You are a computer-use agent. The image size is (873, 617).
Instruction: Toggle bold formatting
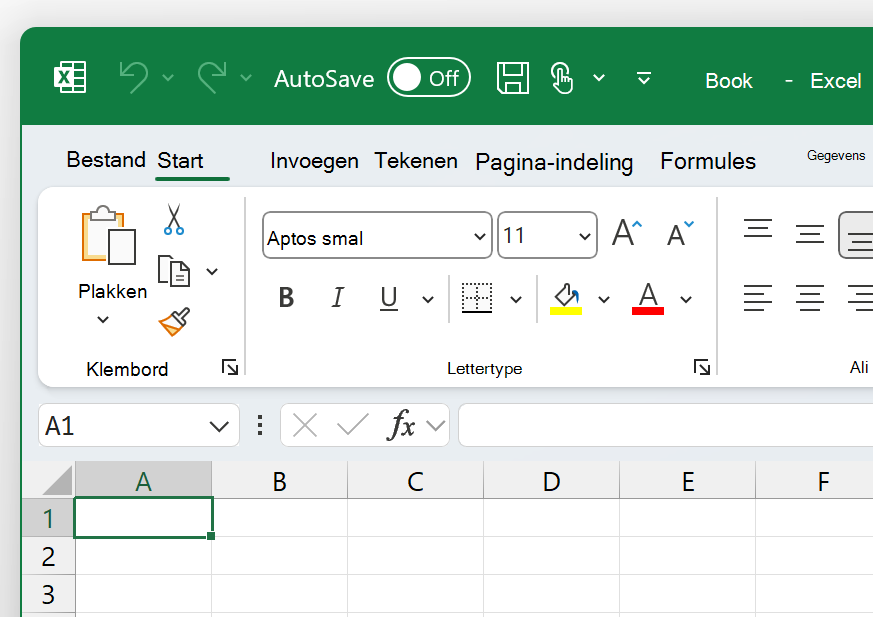click(286, 297)
